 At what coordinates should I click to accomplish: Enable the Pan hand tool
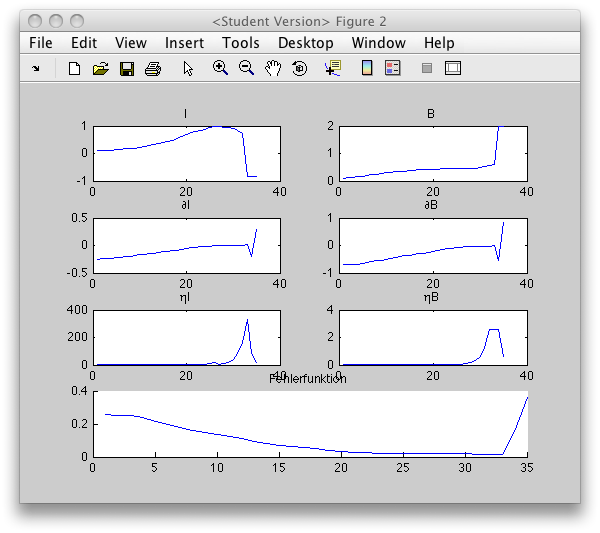pos(273,69)
